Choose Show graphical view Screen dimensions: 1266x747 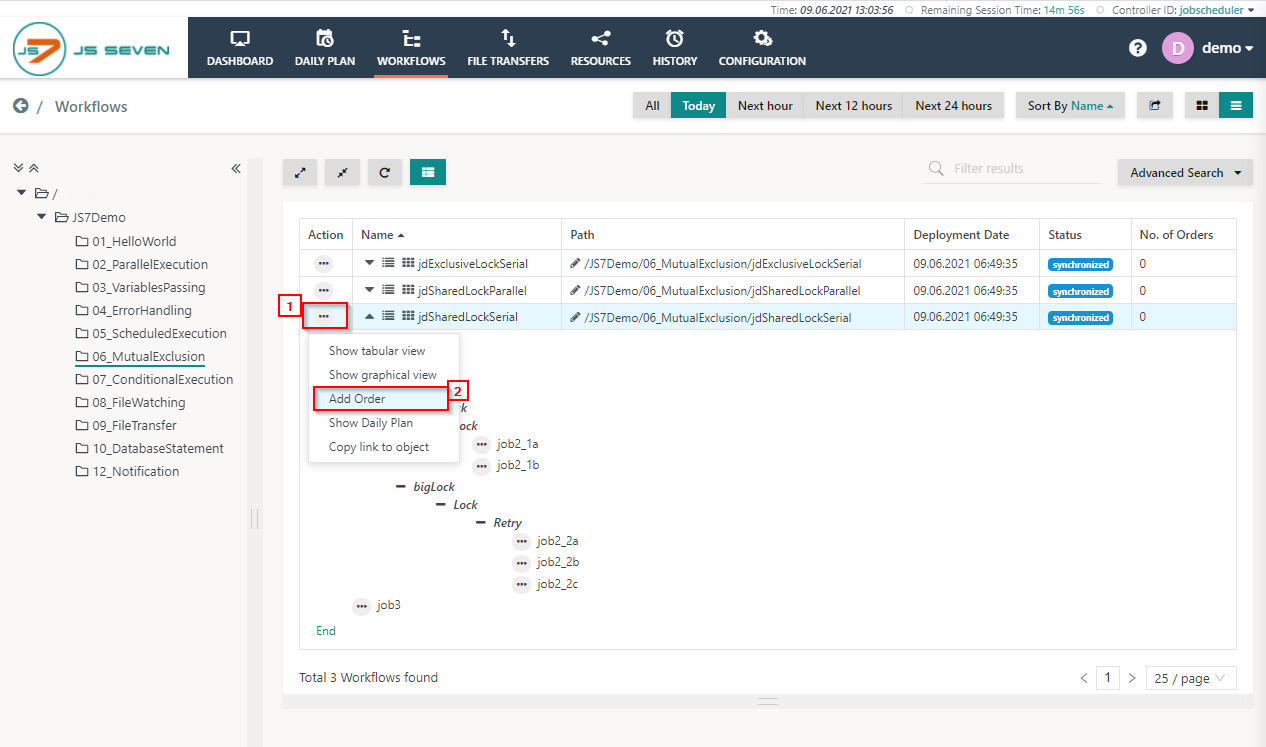pos(383,375)
